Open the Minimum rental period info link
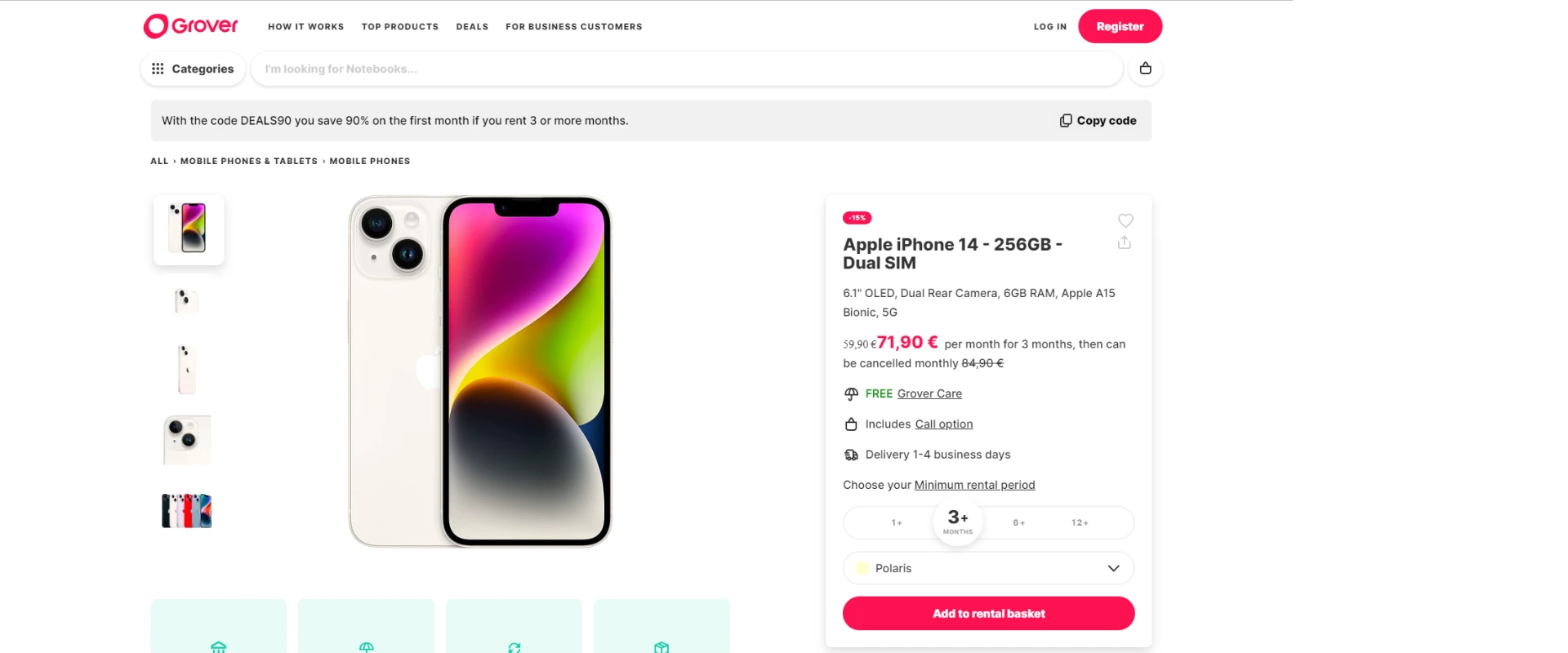1568x653 pixels. coord(974,485)
